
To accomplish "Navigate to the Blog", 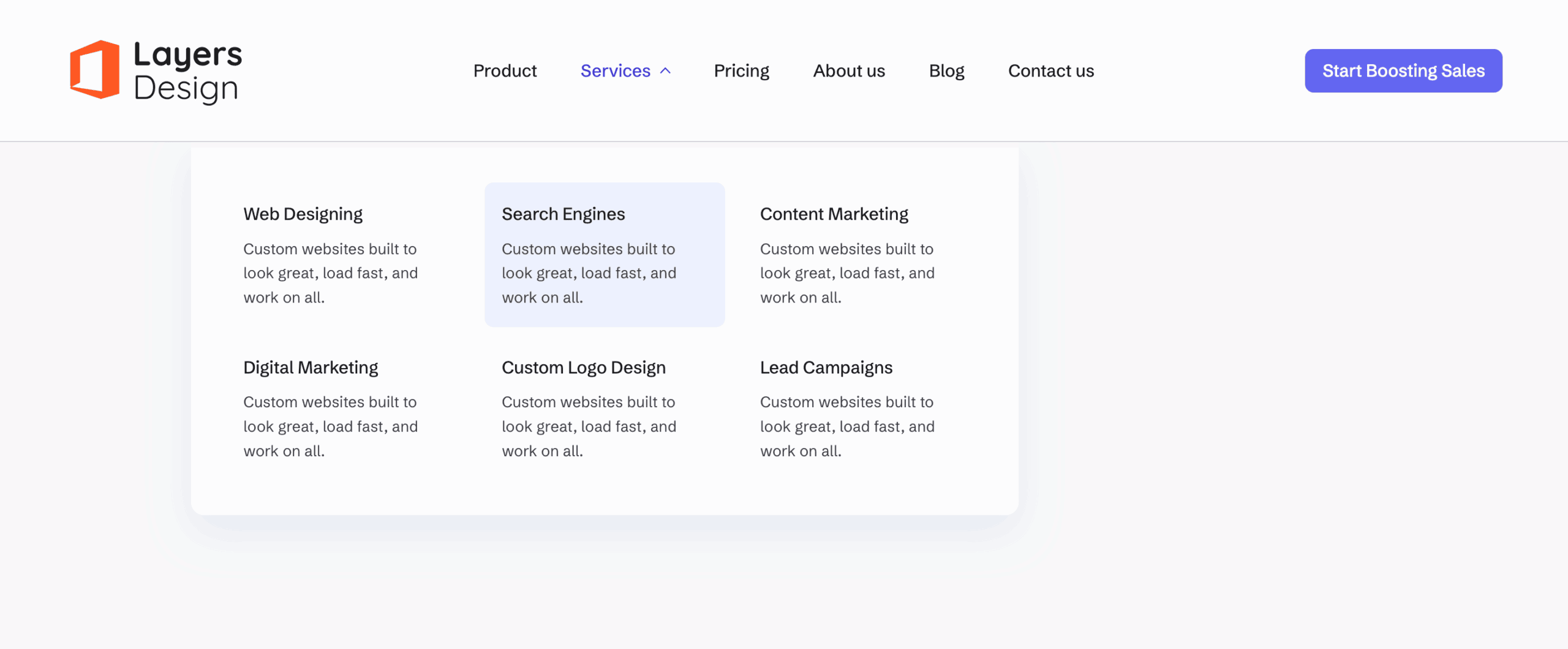I will click(946, 71).
